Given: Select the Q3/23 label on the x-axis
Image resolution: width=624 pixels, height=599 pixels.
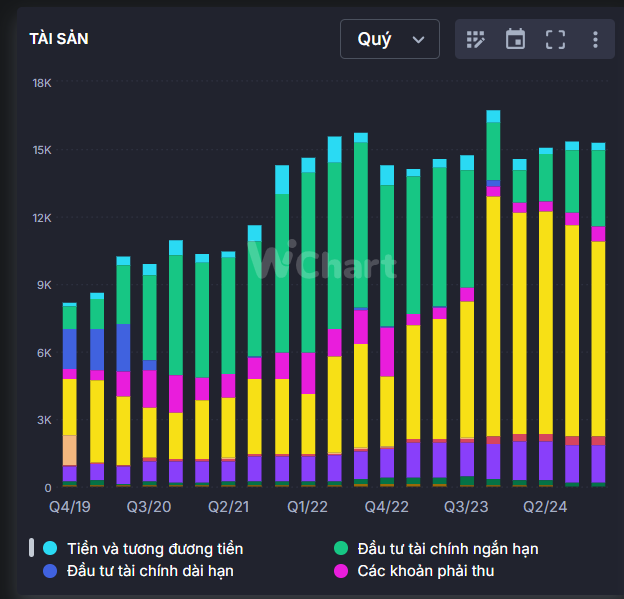Looking at the screenshot, I should [x=466, y=507].
